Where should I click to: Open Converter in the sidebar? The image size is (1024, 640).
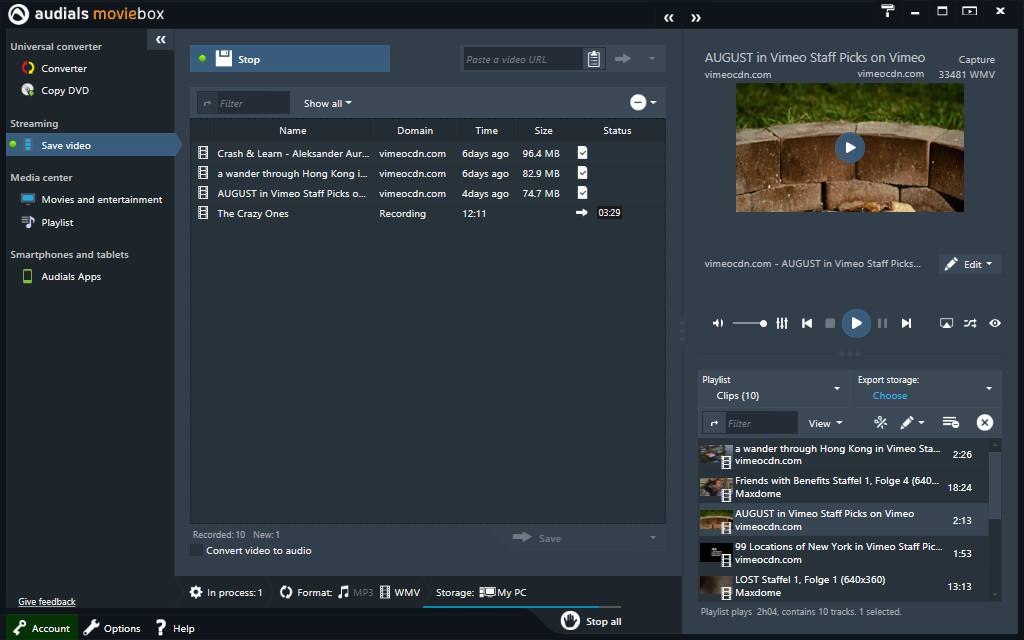[64, 69]
